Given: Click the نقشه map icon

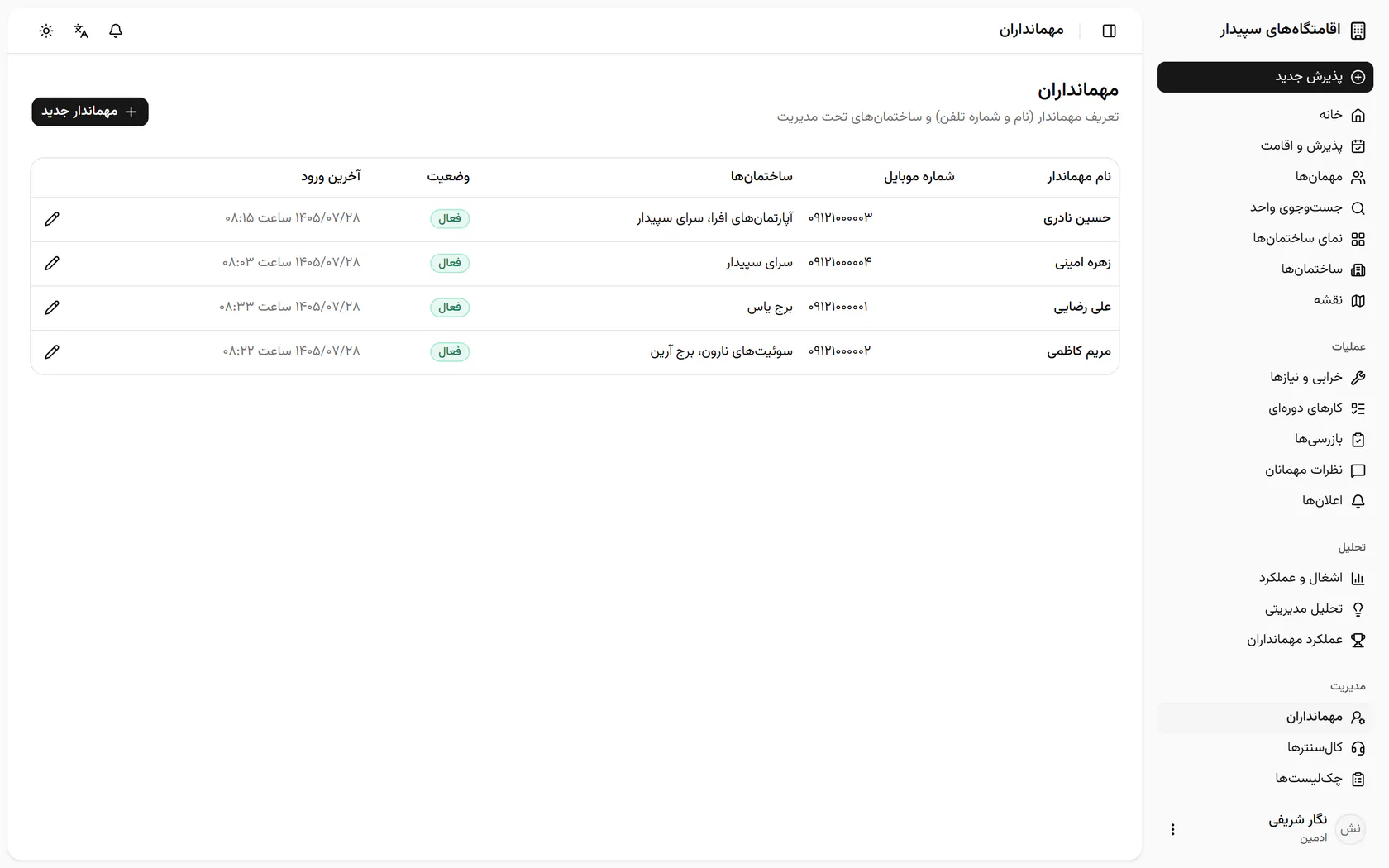Looking at the screenshot, I should point(1358,300).
